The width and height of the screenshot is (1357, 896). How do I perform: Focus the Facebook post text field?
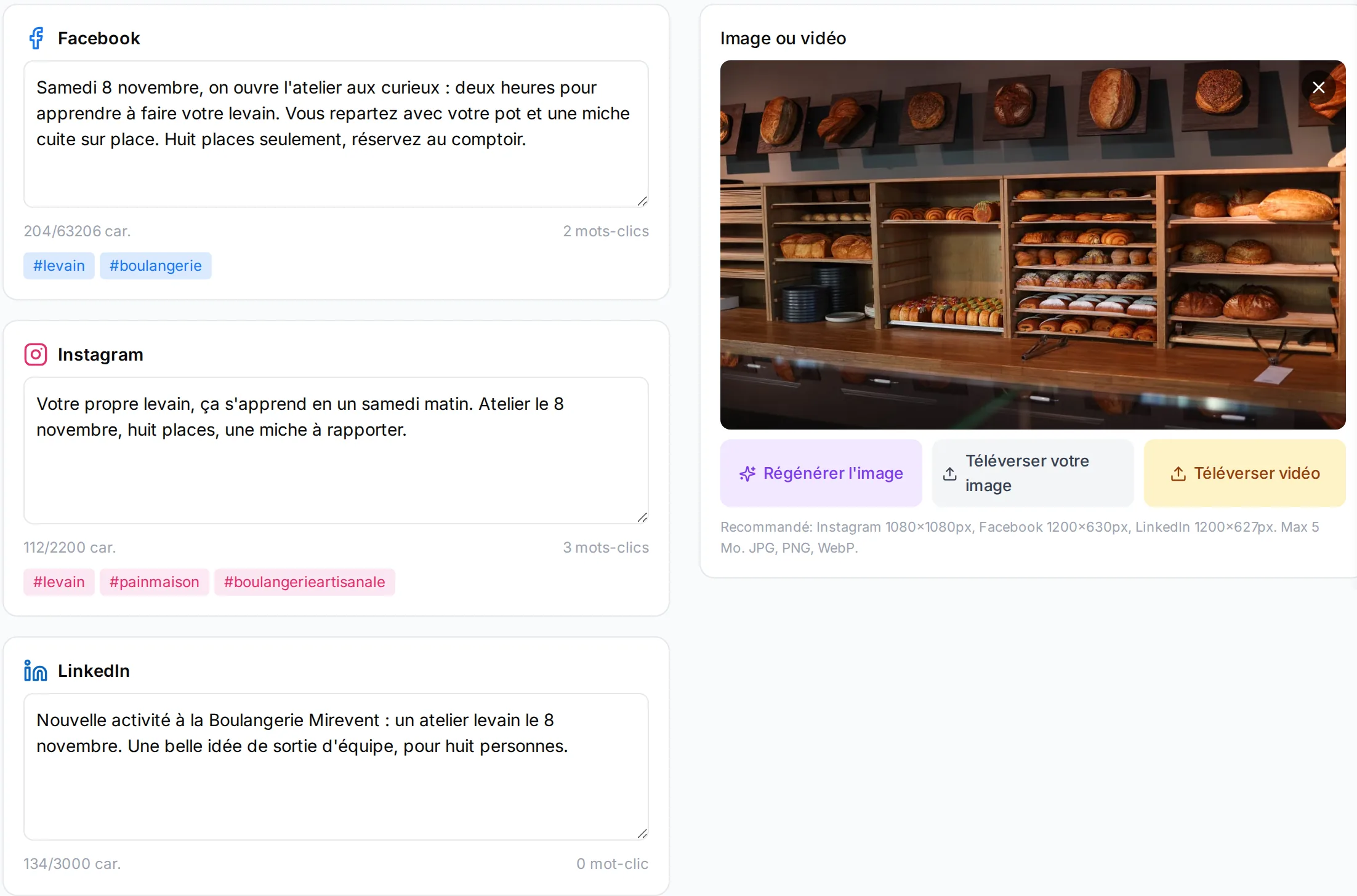[x=336, y=134]
